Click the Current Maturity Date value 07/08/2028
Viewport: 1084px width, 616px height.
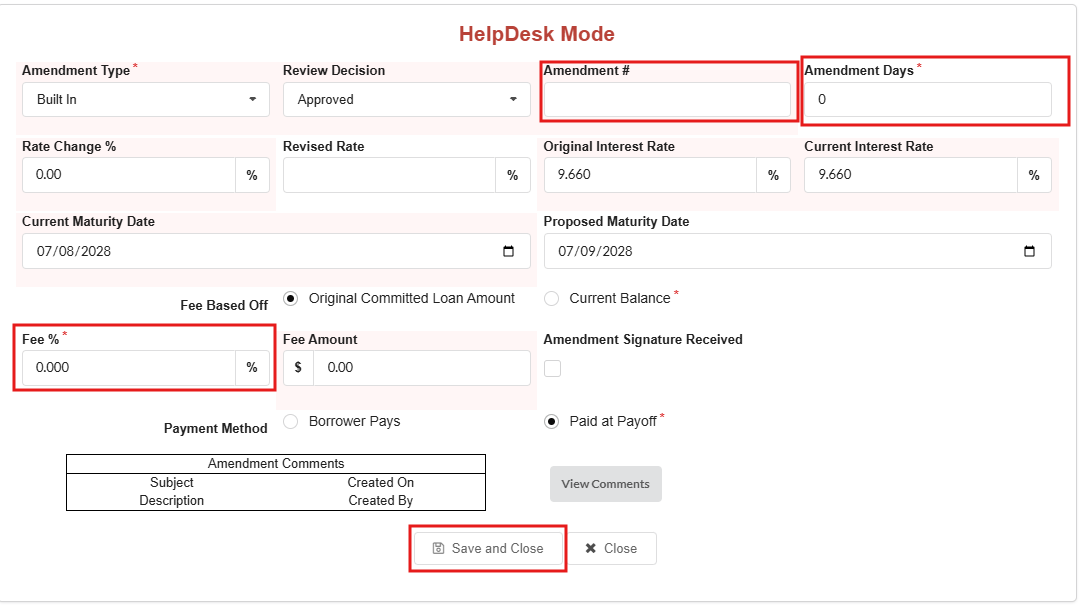pyautogui.click(x=74, y=252)
